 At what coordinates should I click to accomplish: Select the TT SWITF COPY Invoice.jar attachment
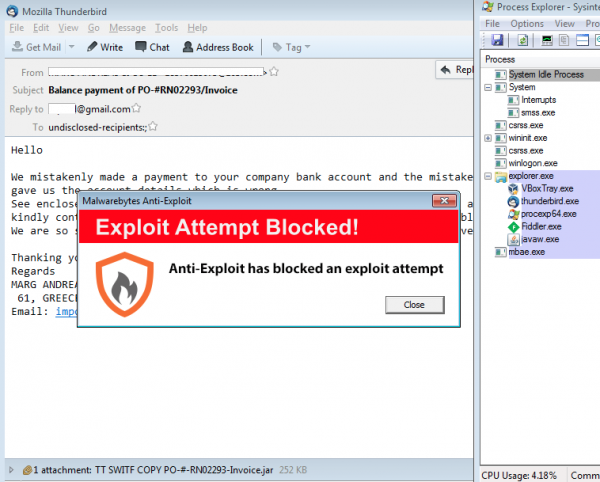click(x=184, y=470)
